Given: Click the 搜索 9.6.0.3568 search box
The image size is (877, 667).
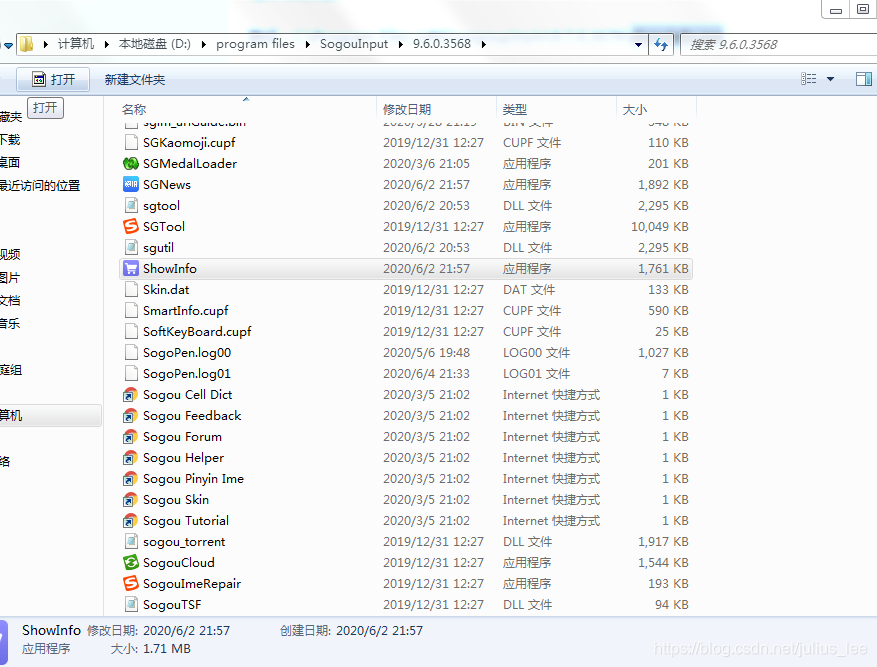Looking at the screenshot, I should click(x=779, y=44).
